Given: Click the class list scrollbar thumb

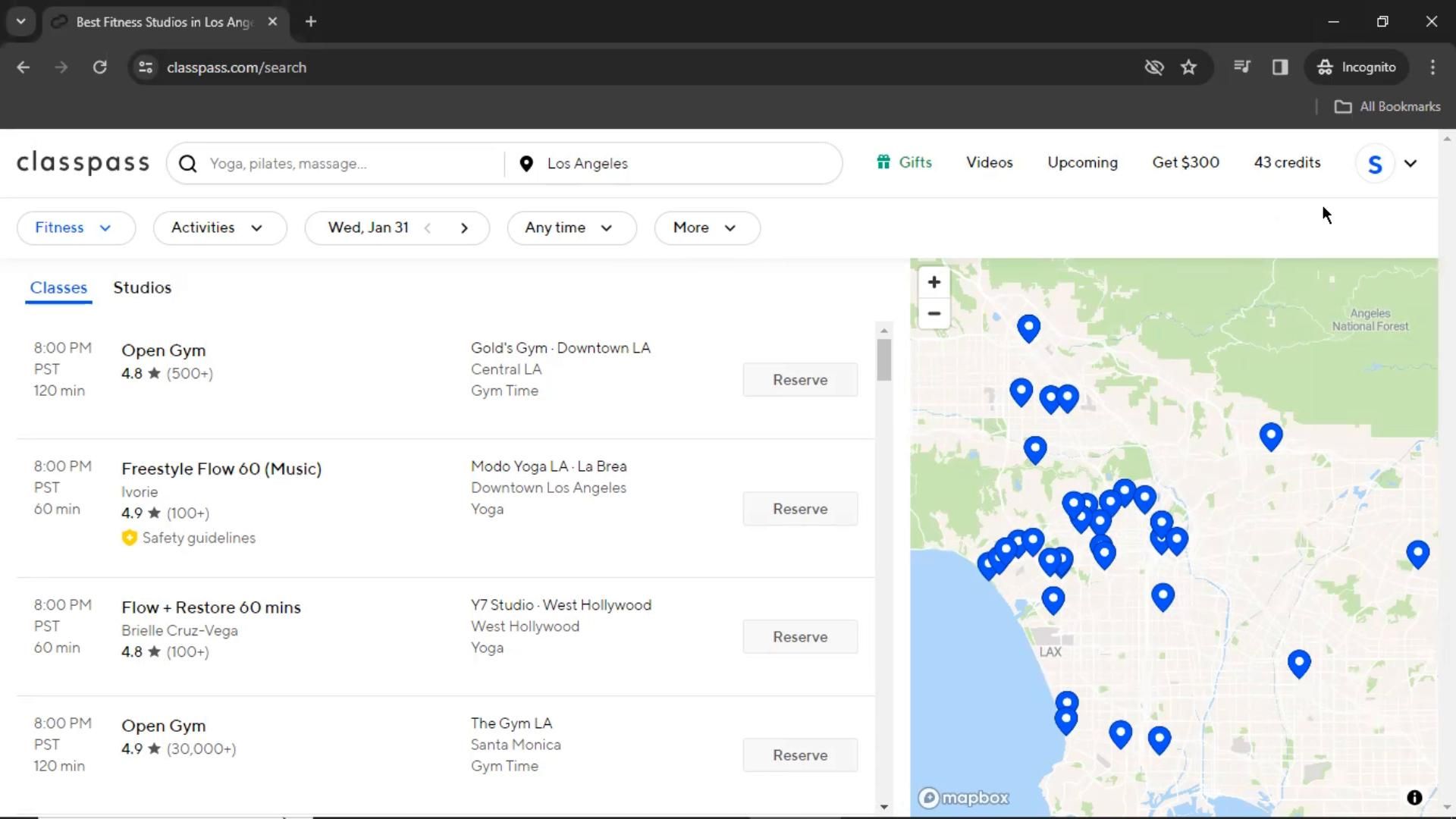Looking at the screenshot, I should (x=883, y=359).
